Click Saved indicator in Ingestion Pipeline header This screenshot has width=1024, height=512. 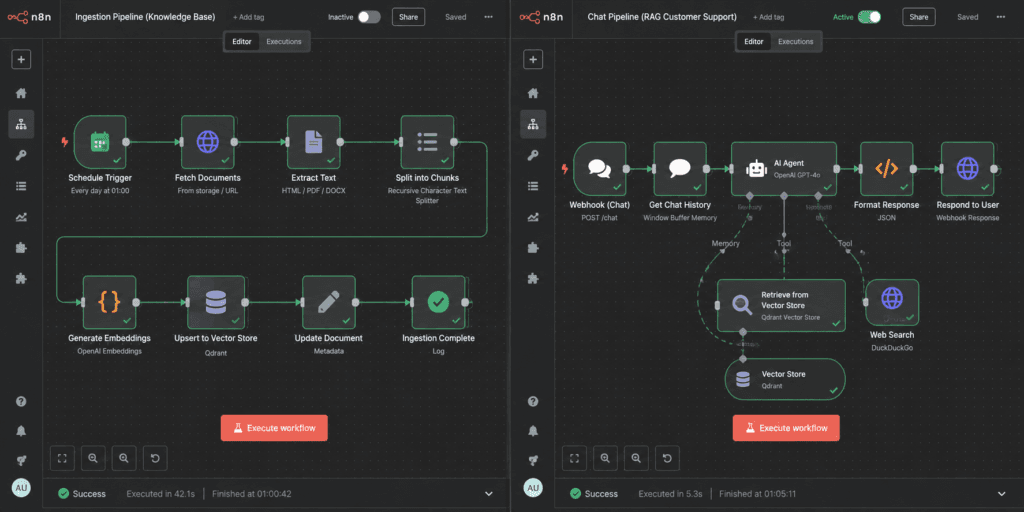(x=456, y=17)
